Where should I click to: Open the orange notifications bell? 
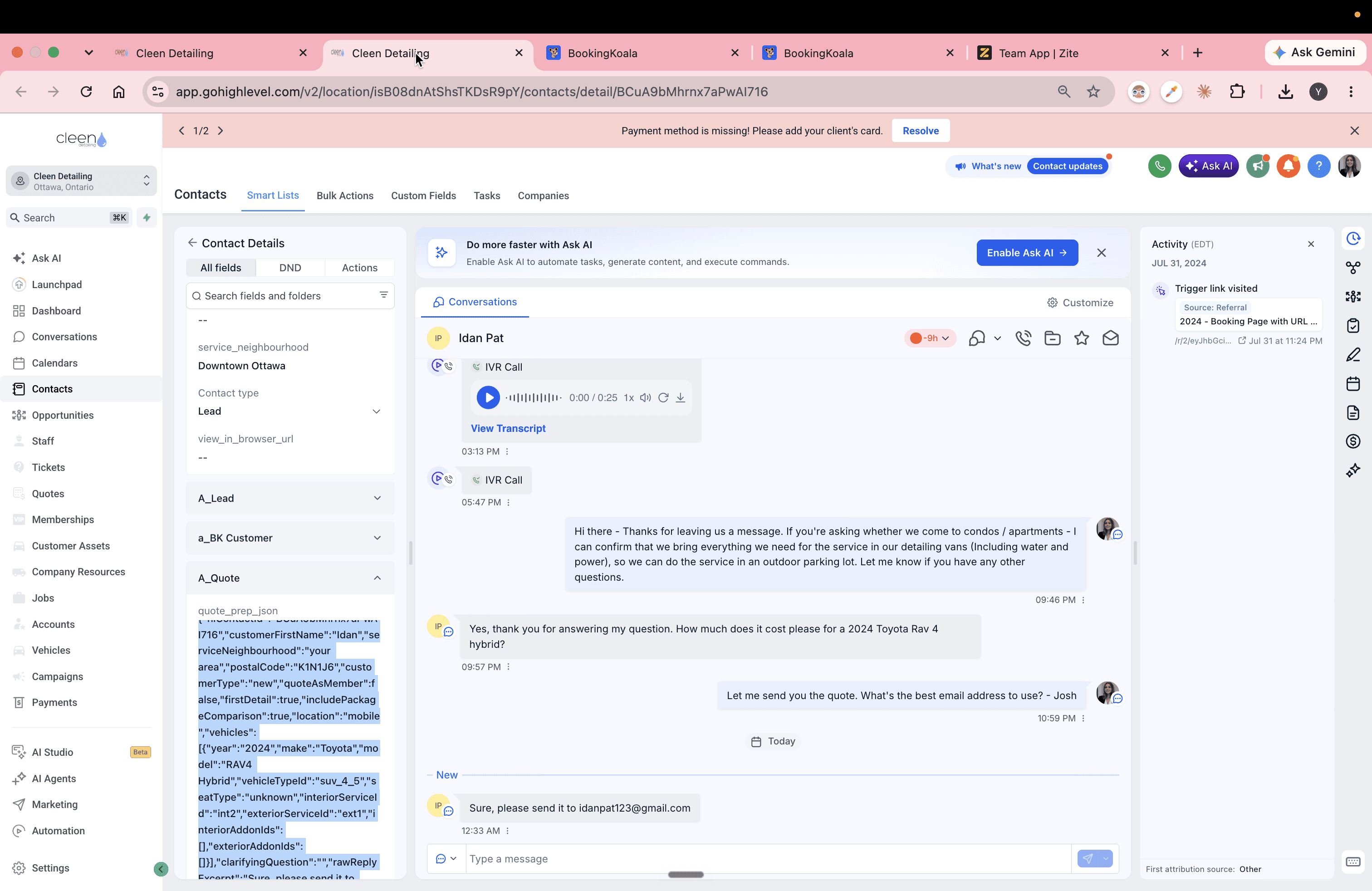point(1288,166)
